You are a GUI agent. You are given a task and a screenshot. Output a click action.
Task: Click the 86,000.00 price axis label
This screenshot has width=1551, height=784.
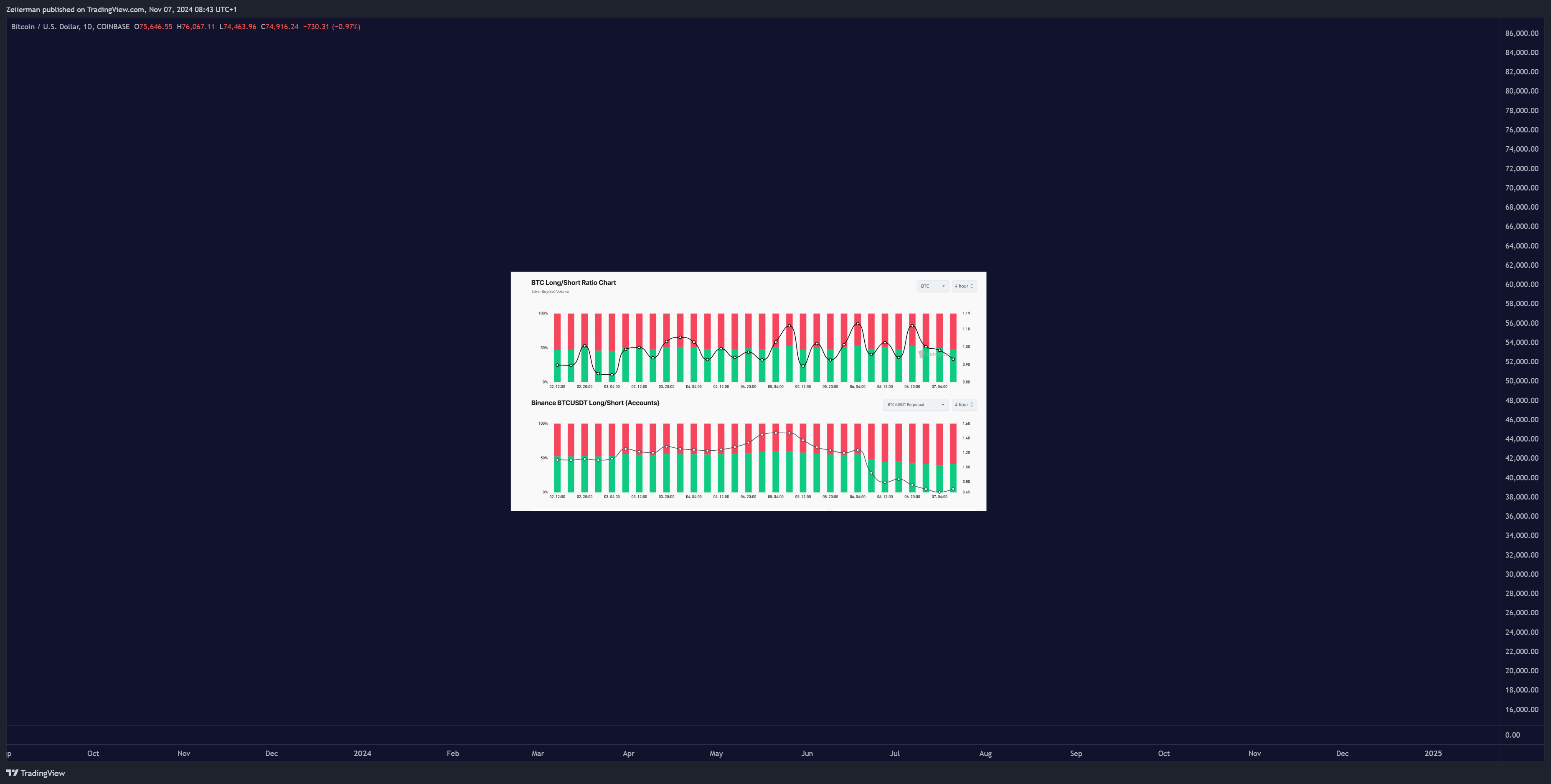[1521, 33]
